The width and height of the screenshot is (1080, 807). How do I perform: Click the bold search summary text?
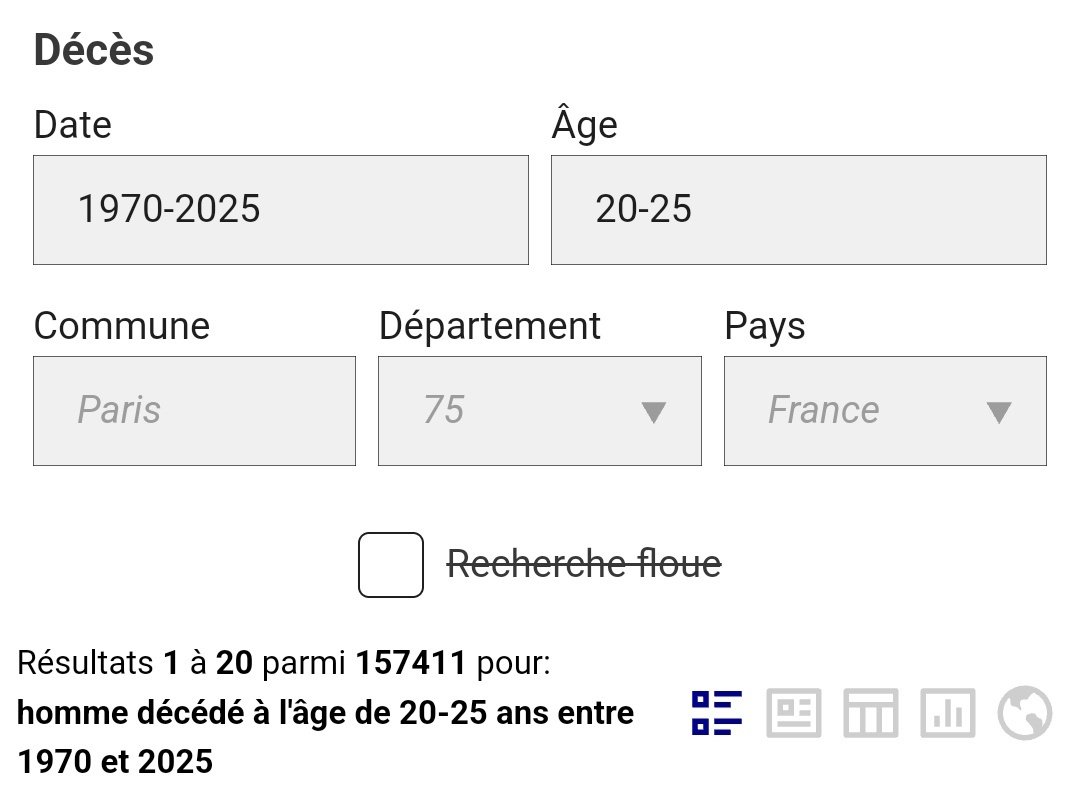pyautogui.click(x=325, y=737)
